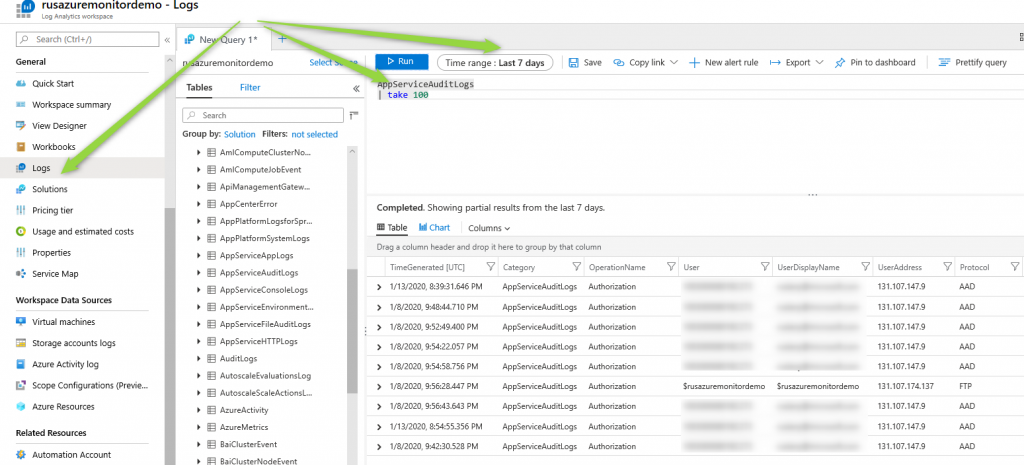
Task: Switch to the Filter tab
Action: [x=250, y=87]
